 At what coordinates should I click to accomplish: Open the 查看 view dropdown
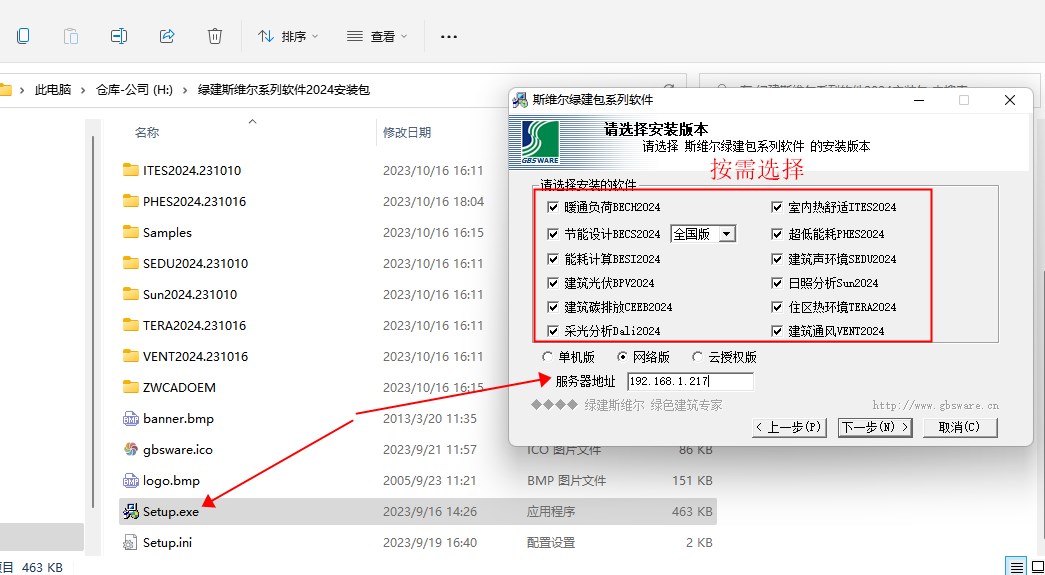(x=377, y=37)
